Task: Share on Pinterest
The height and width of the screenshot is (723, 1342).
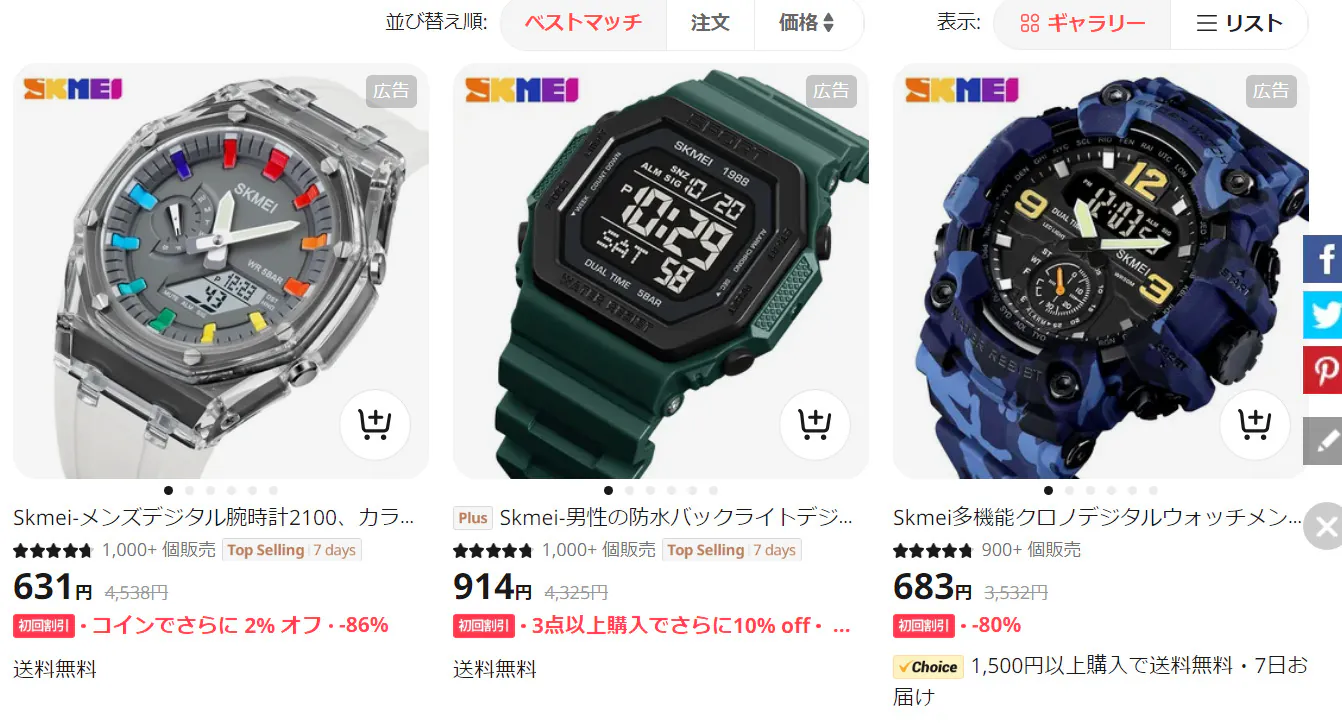Action: click(x=1323, y=370)
